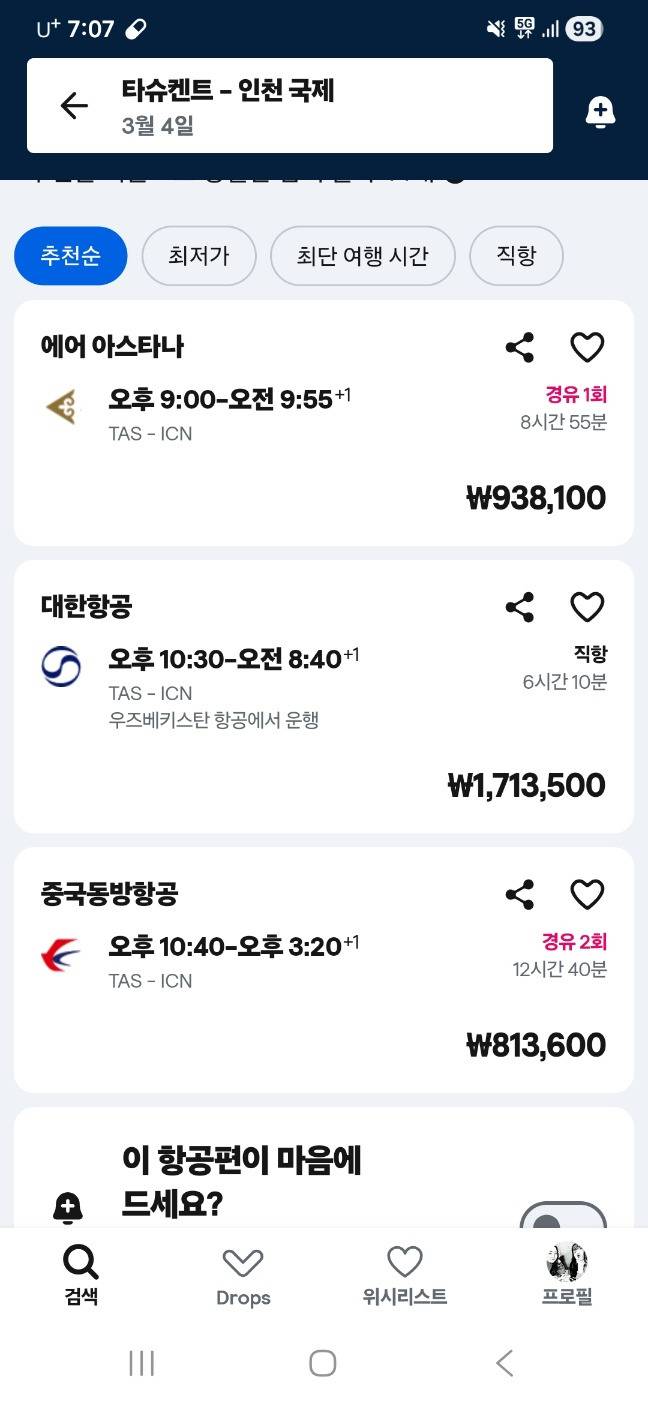Select the 추천순 sort button
The width and height of the screenshot is (648, 1404).
click(x=71, y=256)
